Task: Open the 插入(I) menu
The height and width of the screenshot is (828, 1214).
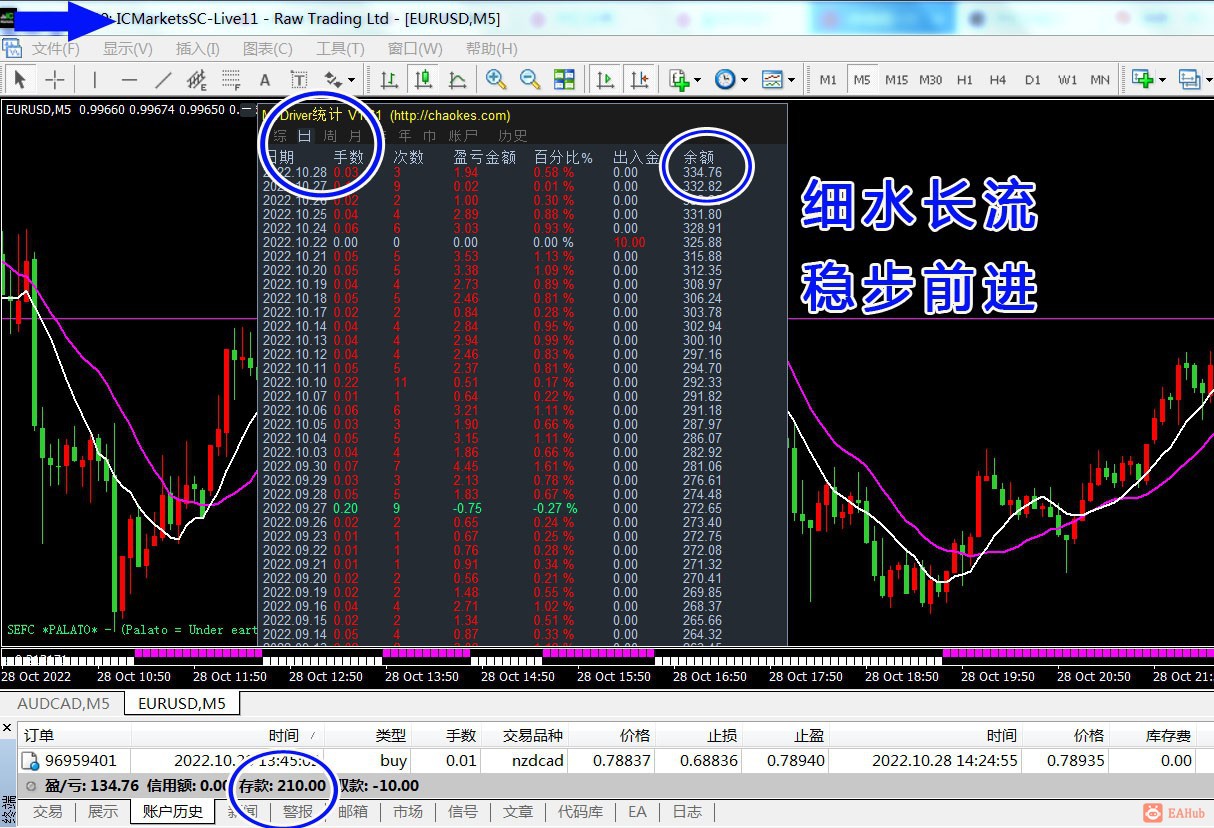Action: click(198, 49)
